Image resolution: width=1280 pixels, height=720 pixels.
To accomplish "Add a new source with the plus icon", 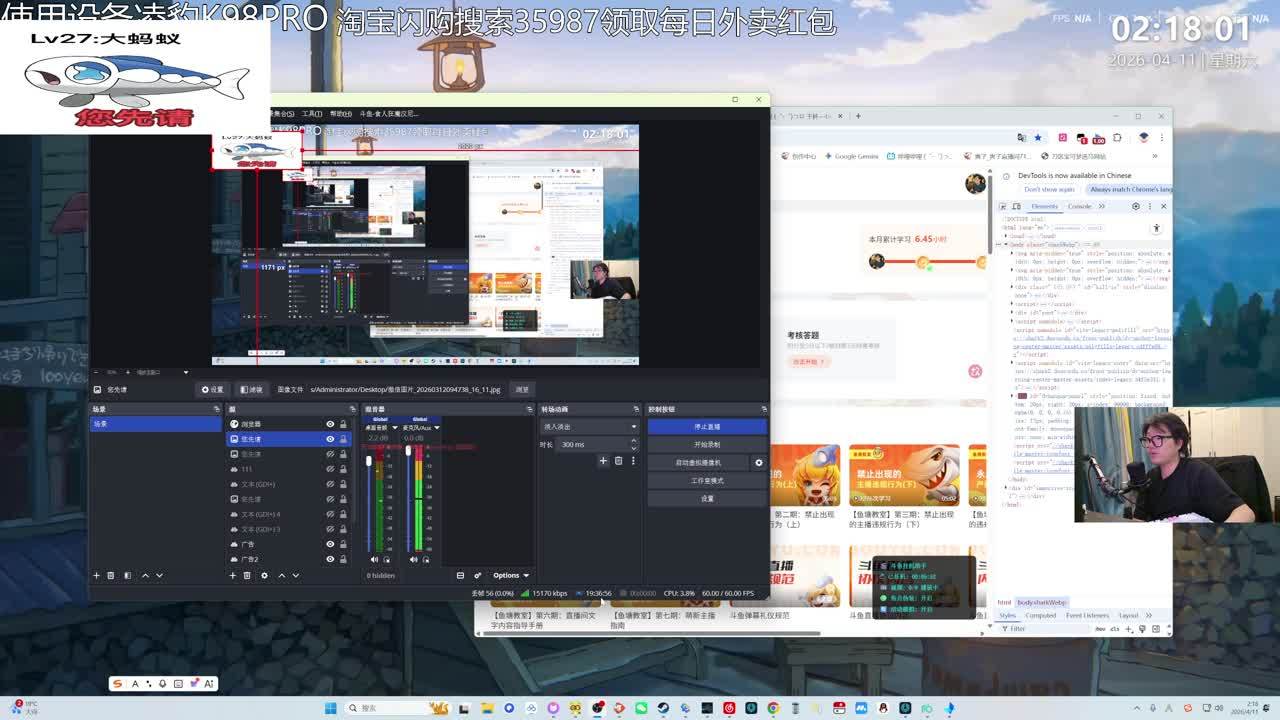I will point(233,575).
